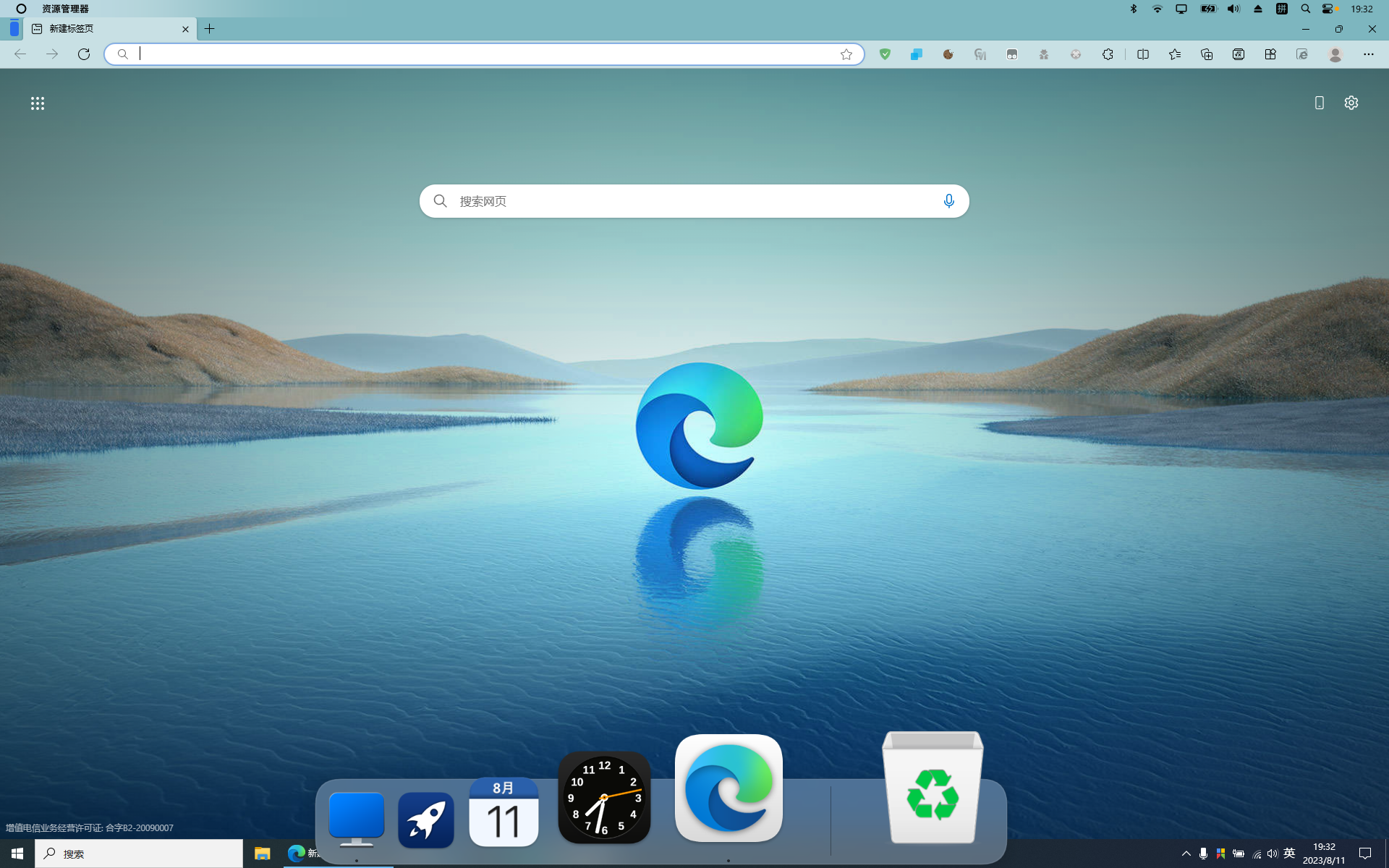
Task: Open the tray battery power icon
Action: click(x=1239, y=854)
